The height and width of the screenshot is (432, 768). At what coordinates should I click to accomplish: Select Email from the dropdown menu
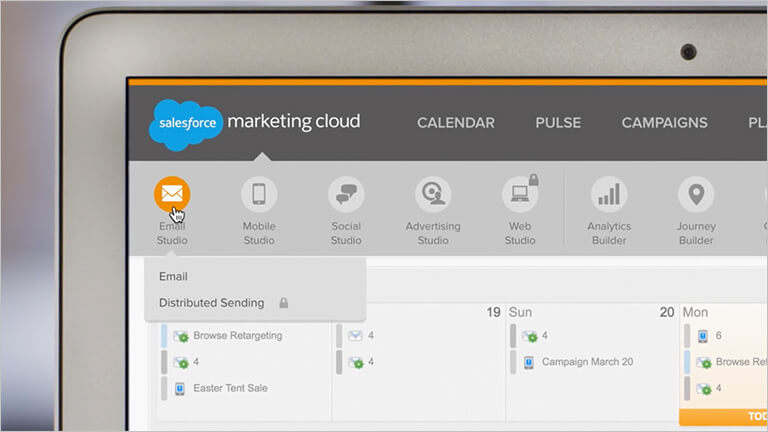click(x=174, y=277)
